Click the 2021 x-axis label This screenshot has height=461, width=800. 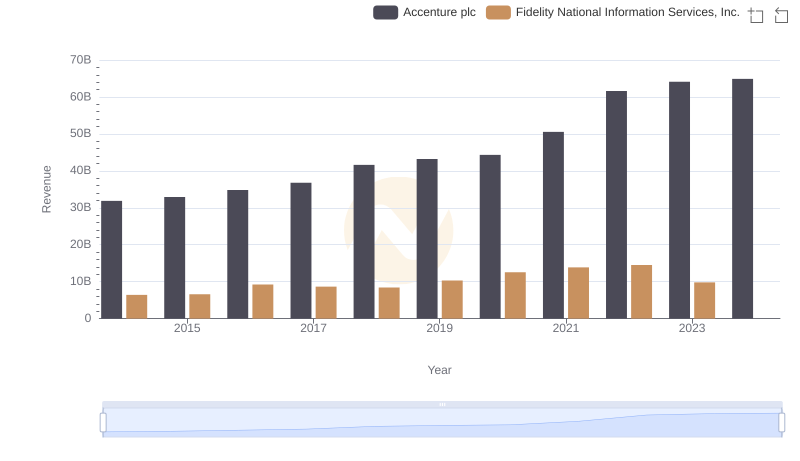tap(565, 328)
